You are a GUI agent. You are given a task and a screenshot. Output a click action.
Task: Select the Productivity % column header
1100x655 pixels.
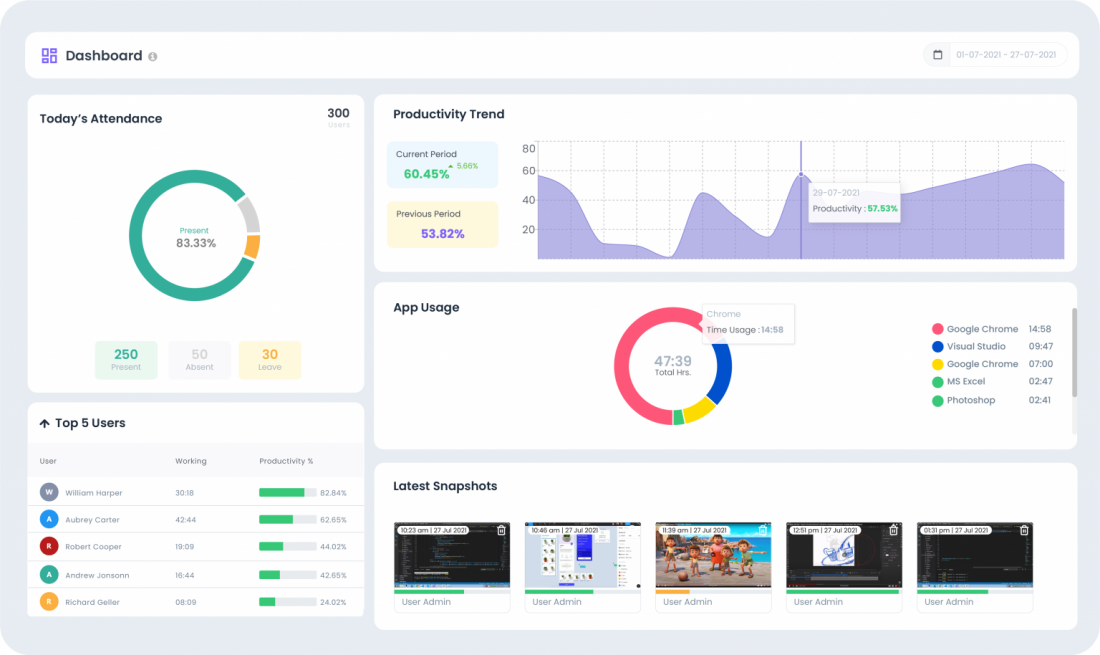[286, 461]
